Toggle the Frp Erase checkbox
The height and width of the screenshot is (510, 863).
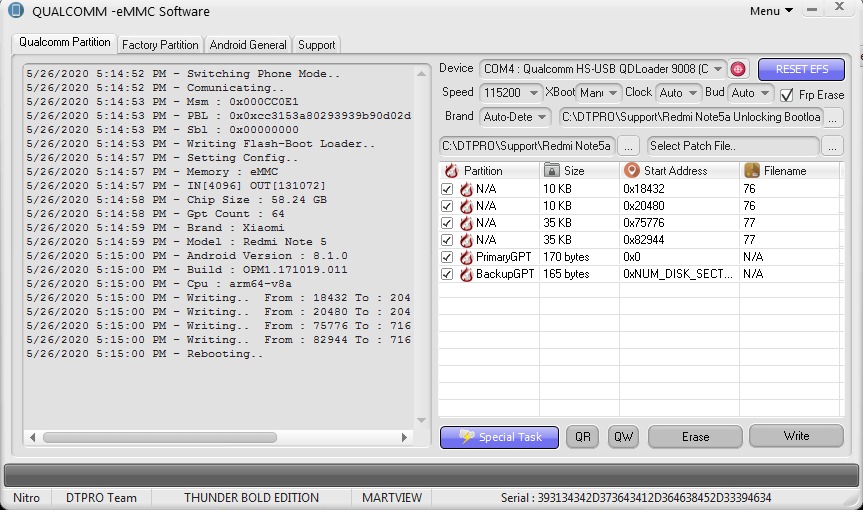787,95
